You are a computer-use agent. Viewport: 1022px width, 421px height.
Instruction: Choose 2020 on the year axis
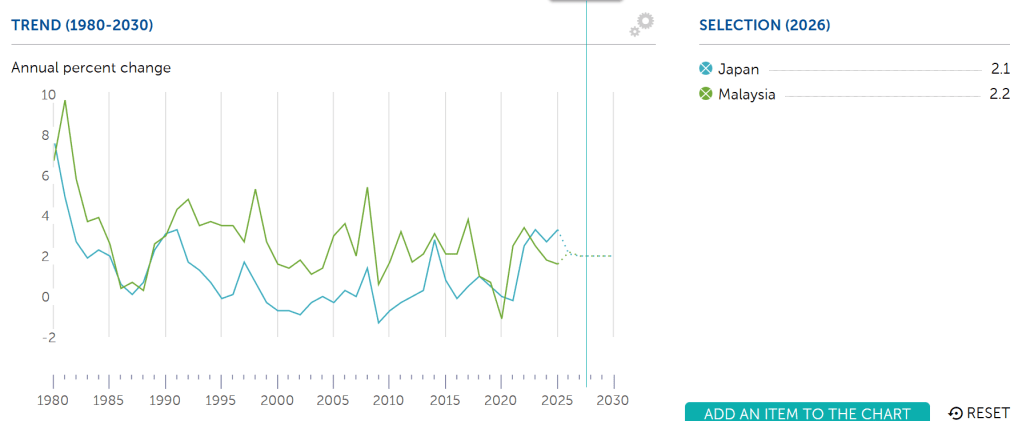[501, 400]
